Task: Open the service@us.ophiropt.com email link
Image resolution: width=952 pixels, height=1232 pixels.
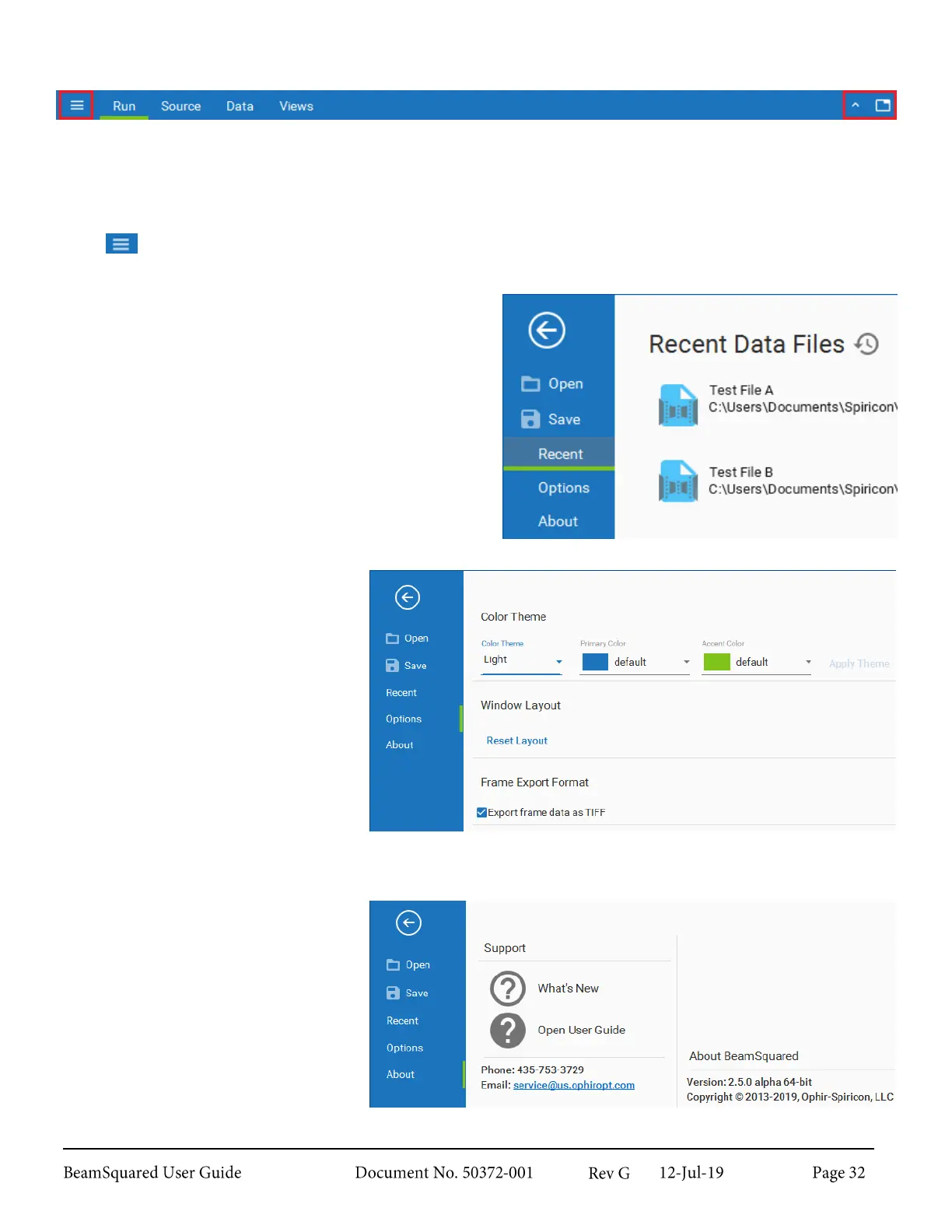Action: [x=574, y=1085]
